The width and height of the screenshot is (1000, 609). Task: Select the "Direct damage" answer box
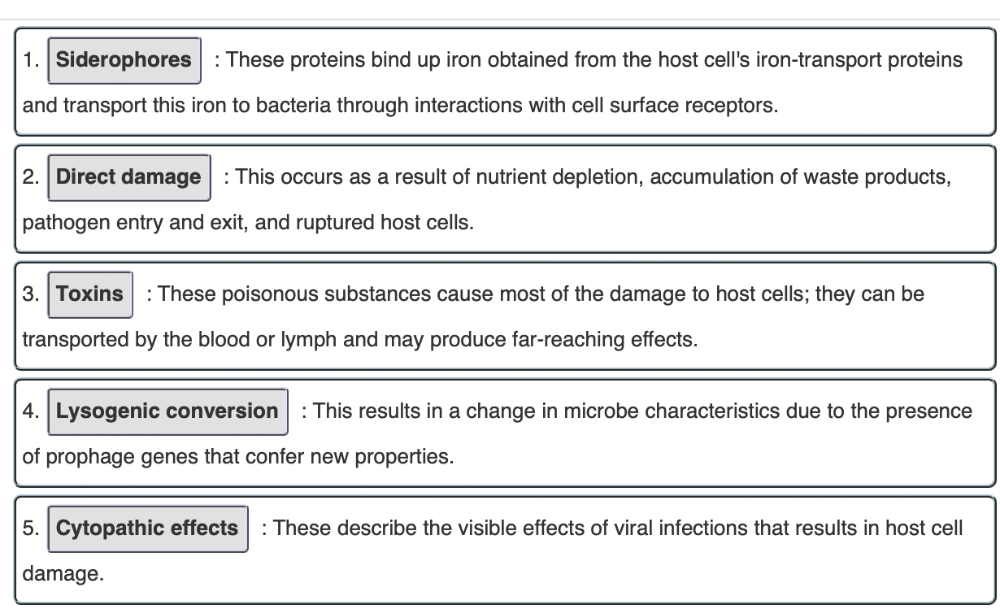(x=129, y=177)
